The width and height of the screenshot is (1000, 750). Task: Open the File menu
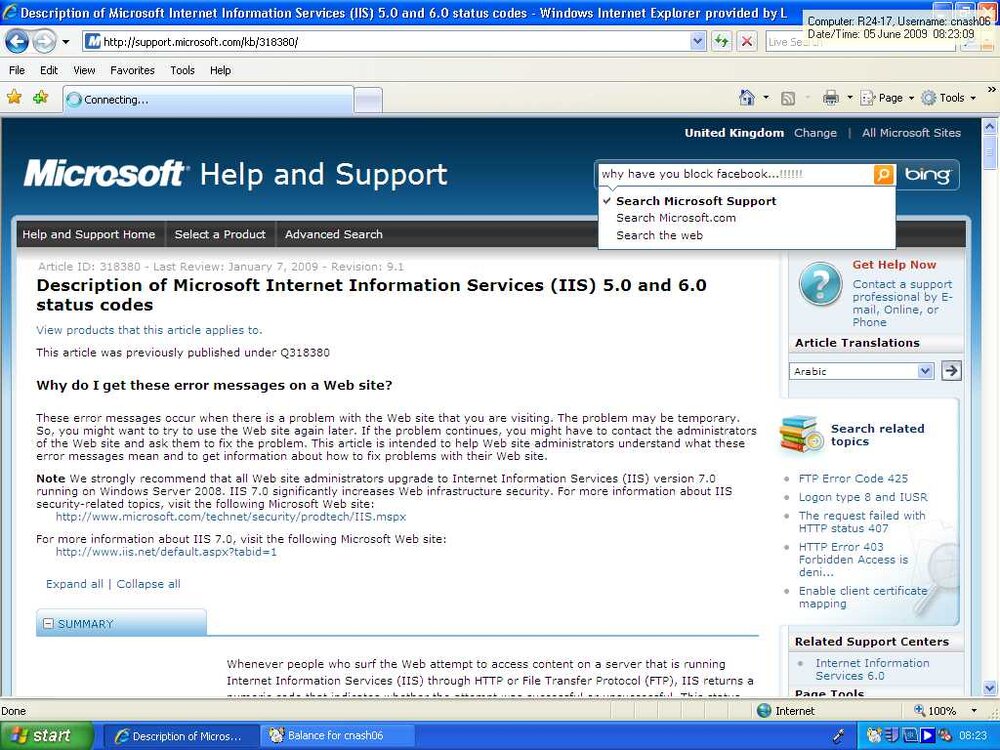tap(17, 70)
